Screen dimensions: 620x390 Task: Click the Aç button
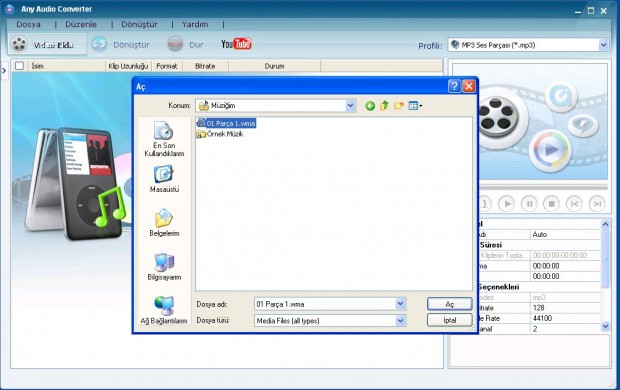450,304
